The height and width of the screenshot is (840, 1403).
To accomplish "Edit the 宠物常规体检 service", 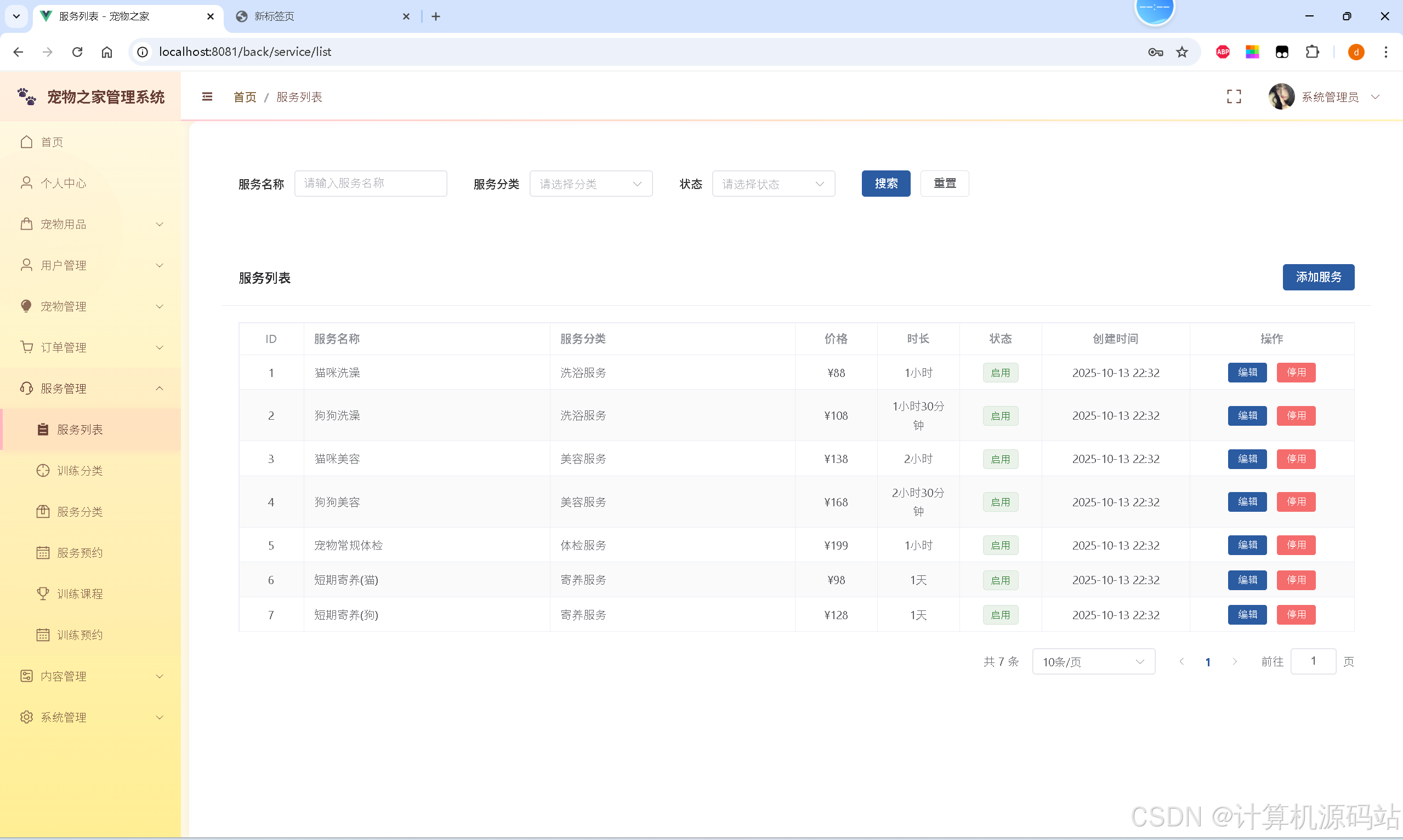I will coord(1247,545).
